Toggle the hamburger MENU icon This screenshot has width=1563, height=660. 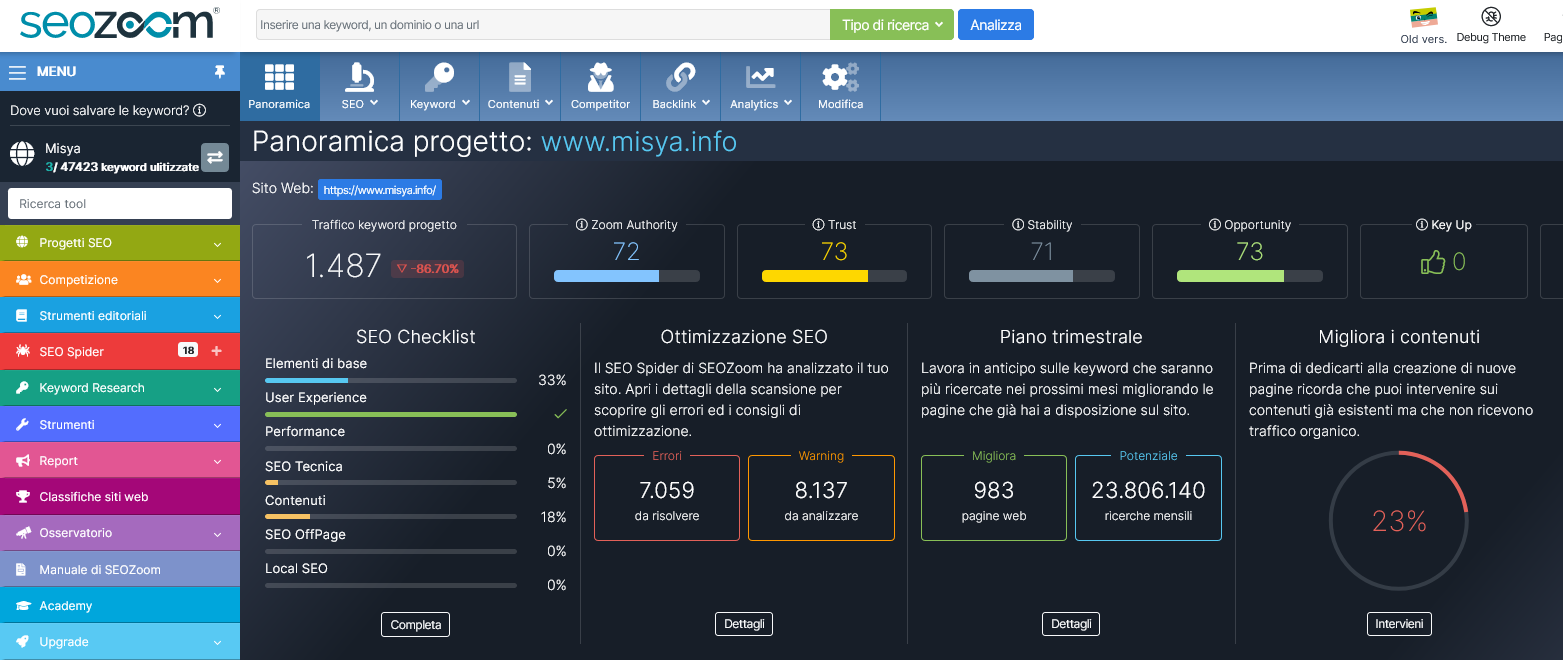[17, 72]
